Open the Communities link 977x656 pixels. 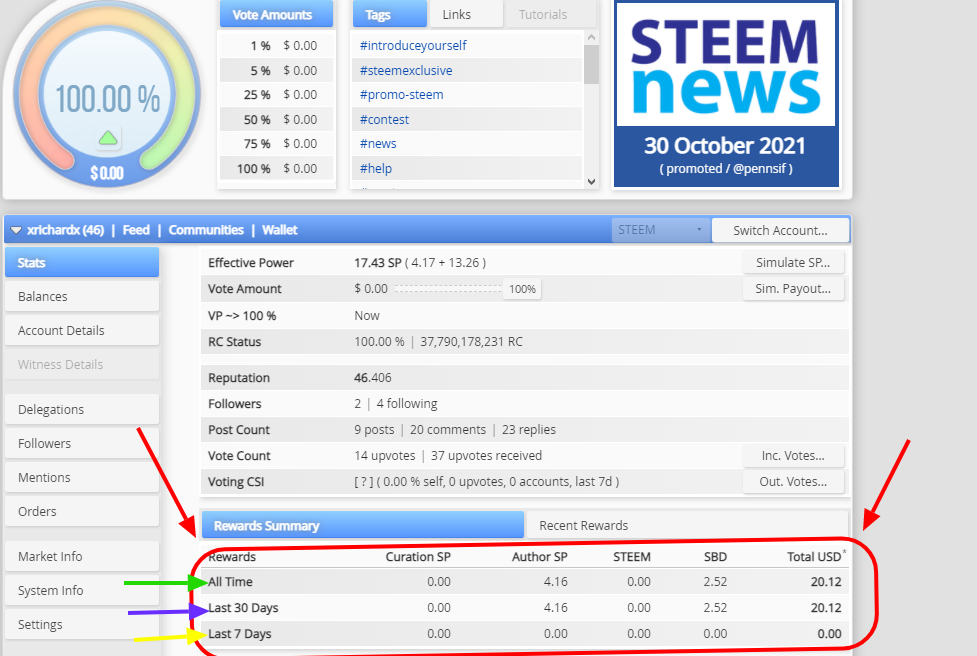pos(206,230)
